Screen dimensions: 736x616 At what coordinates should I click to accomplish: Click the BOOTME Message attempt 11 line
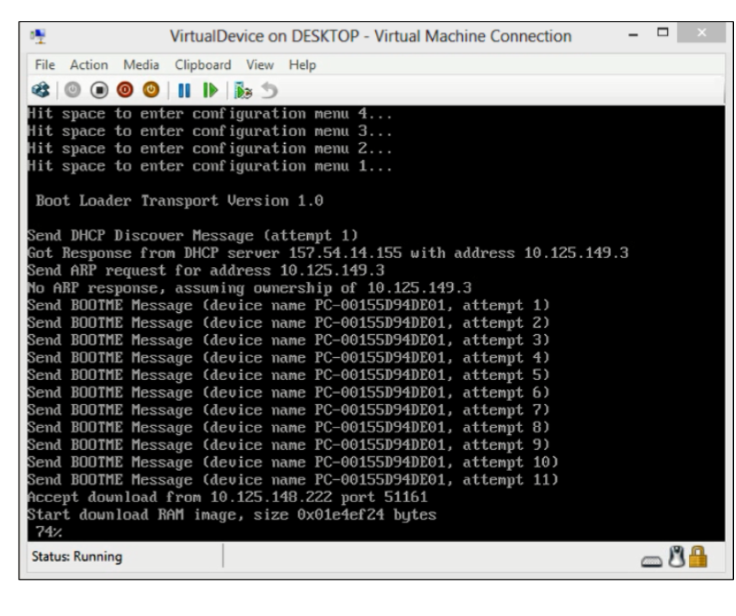click(293, 480)
